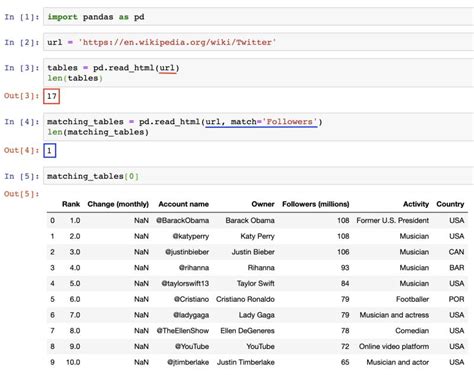Click the '@TheEllenShow' cell
The width and height of the screenshot is (474, 375).
click(183, 331)
